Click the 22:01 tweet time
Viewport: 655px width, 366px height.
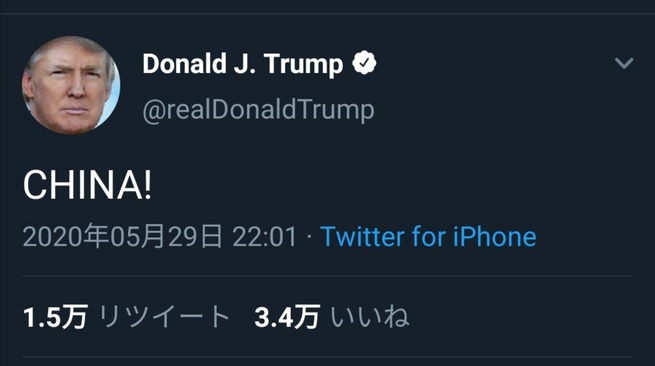point(264,236)
